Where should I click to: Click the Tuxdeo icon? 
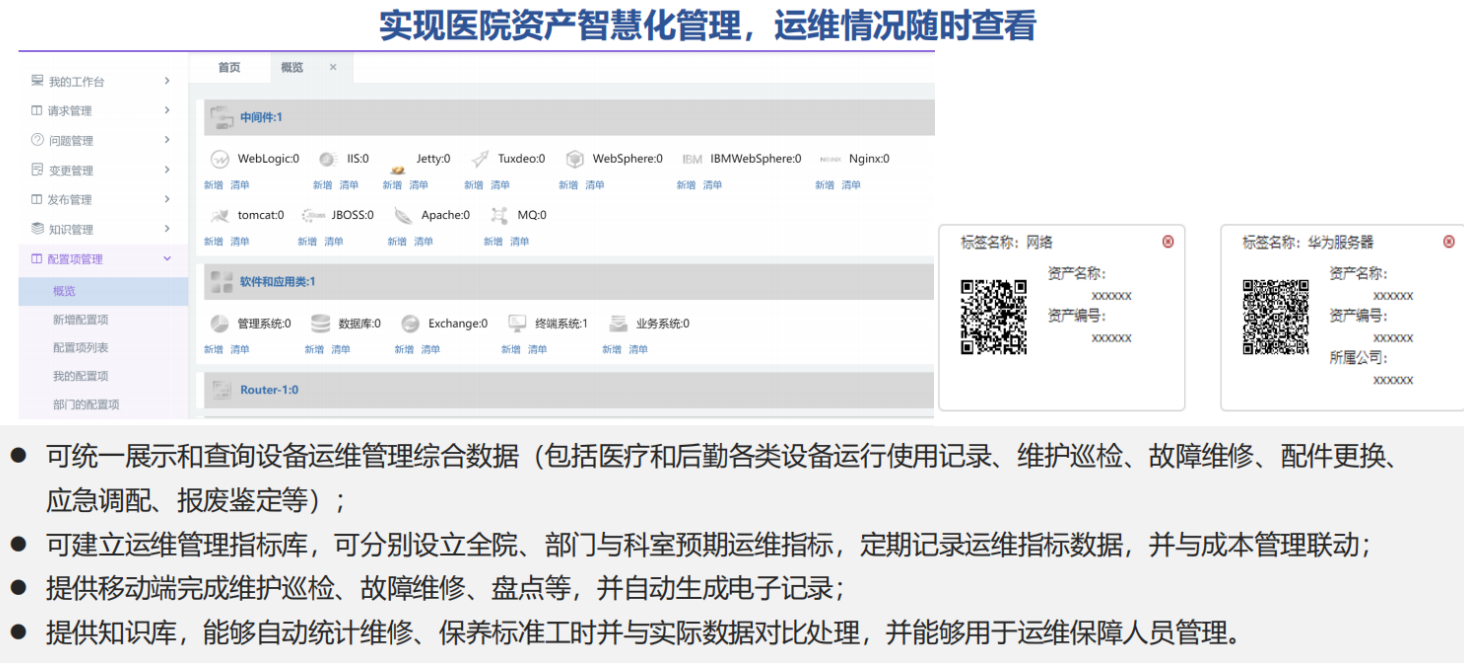click(x=480, y=159)
